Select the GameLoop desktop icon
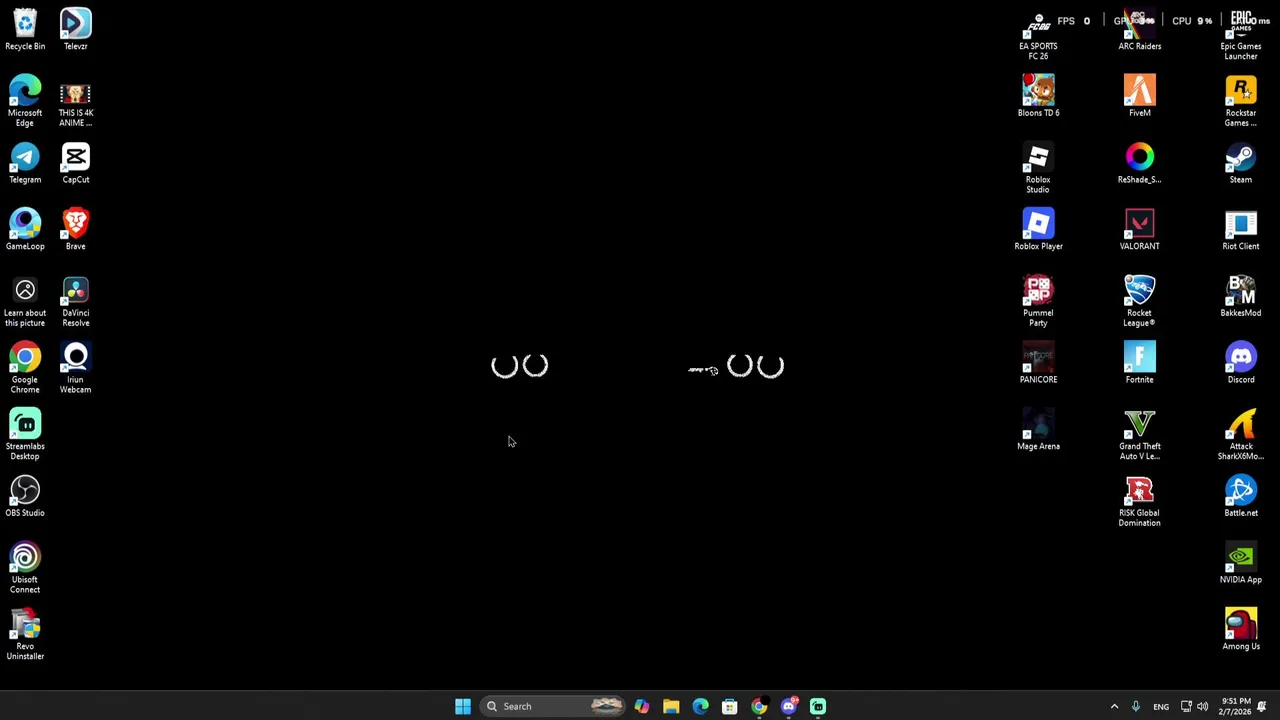 click(x=25, y=229)
